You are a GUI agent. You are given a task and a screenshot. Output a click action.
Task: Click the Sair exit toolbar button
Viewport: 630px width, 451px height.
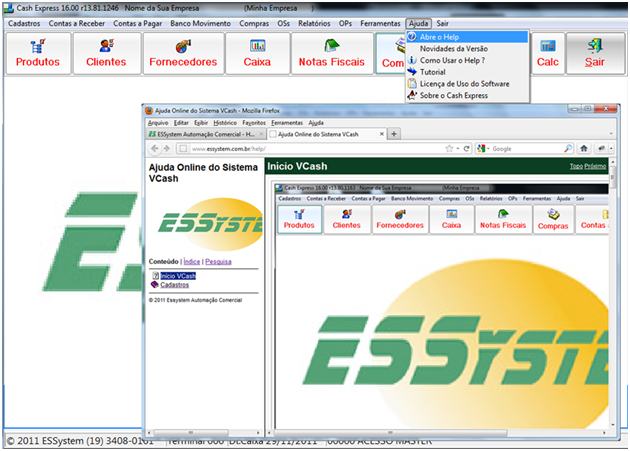pyautogui.click(x=594, y=54)
